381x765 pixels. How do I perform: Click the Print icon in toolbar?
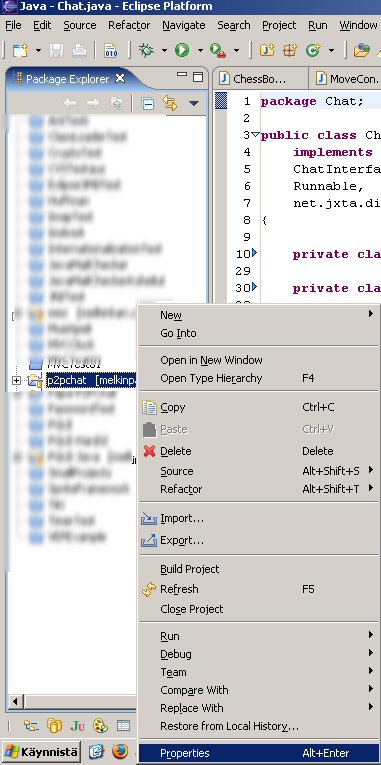click(x=80, y=50)
